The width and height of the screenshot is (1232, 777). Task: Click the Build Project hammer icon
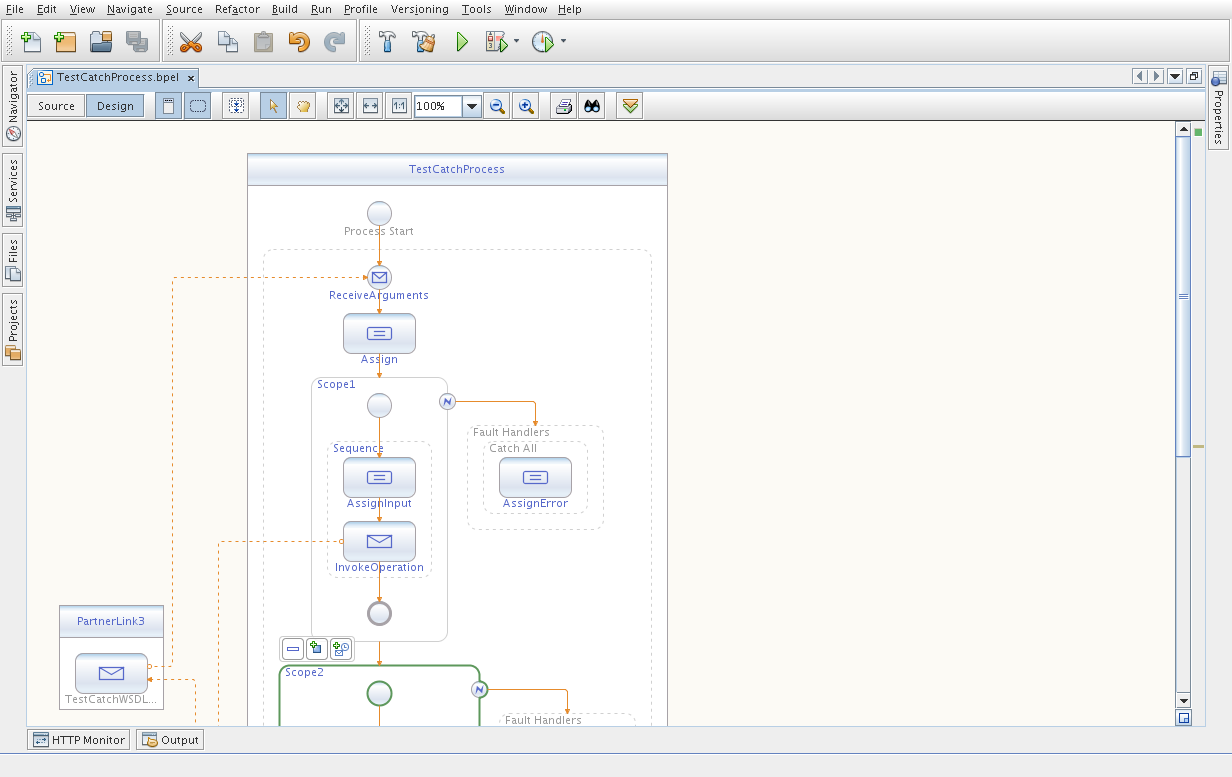(x=388, y=42)
